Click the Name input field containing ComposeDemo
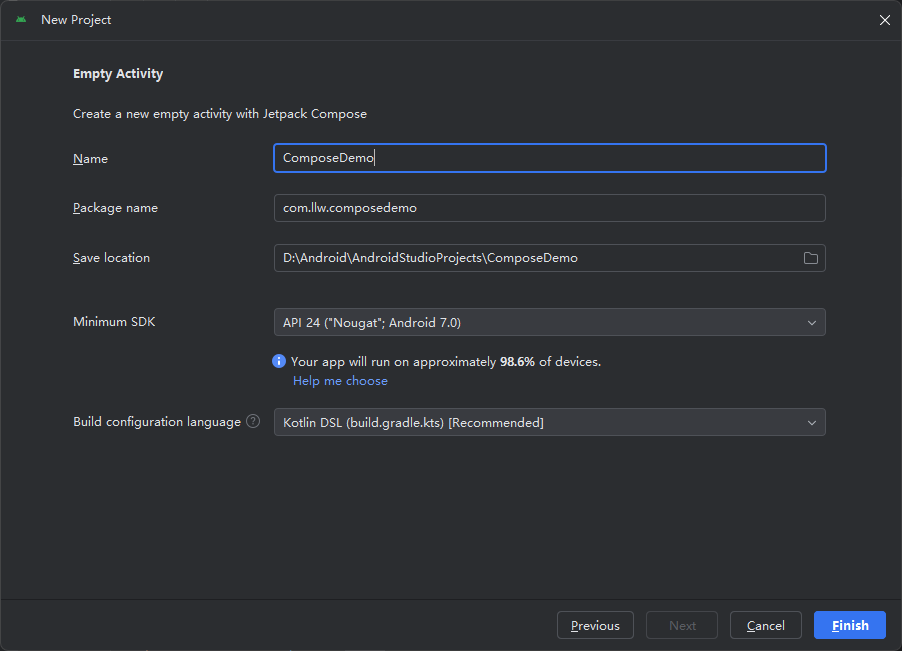 550,158
